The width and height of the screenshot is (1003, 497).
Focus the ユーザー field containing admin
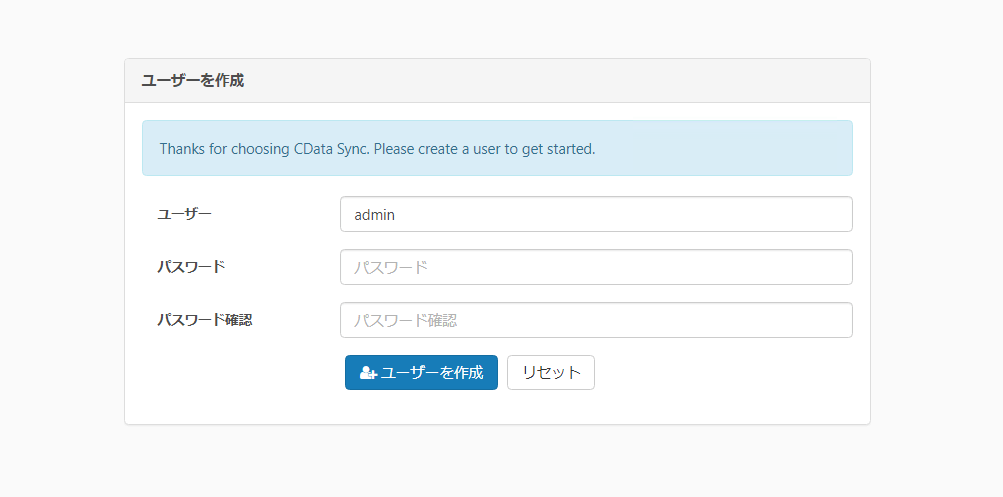pyautogui.click(x=596, y=214)
